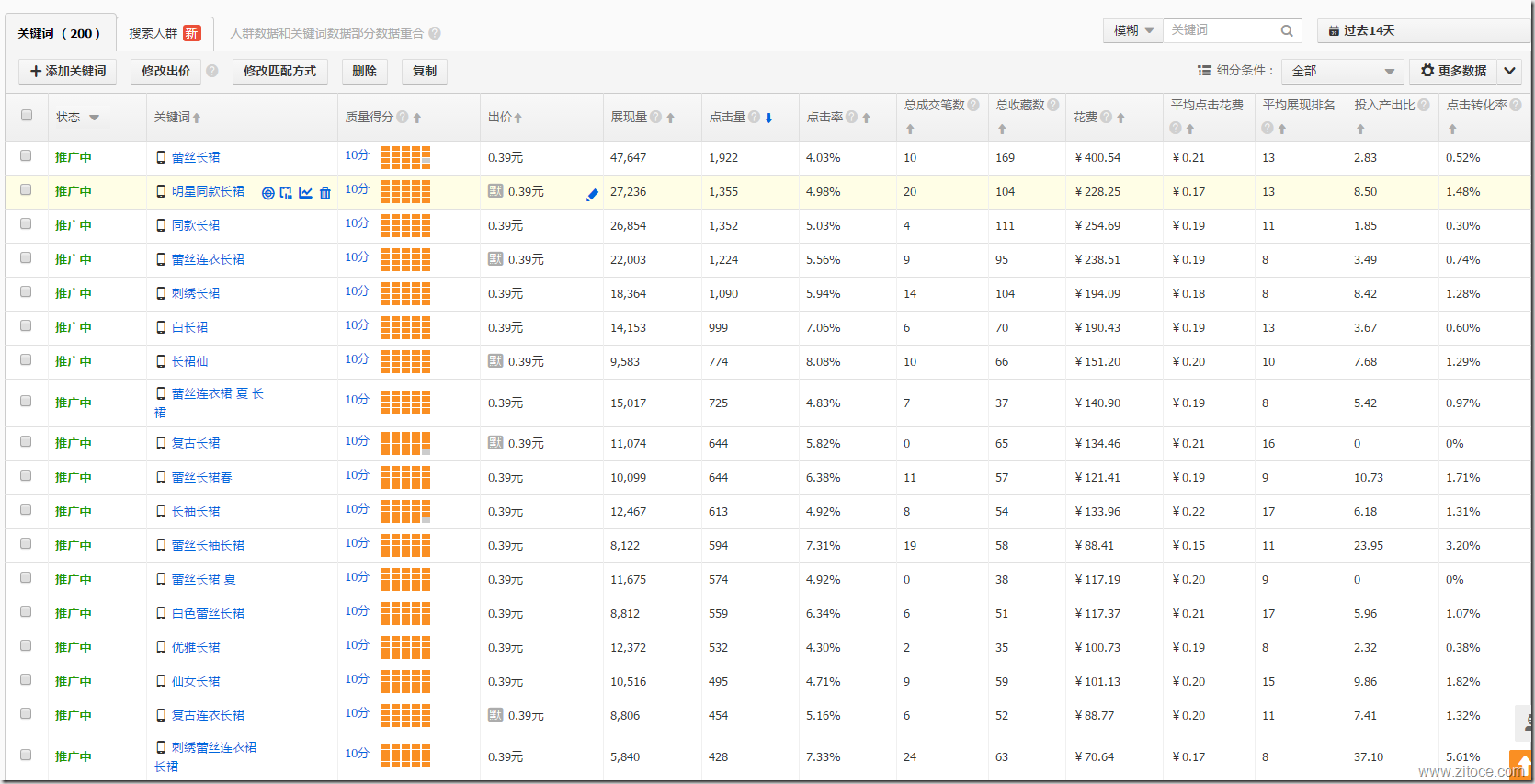The image size is (1535, 784).
Task: Tick the select-all checkbox in the header
Action: [x=27, y=116]
